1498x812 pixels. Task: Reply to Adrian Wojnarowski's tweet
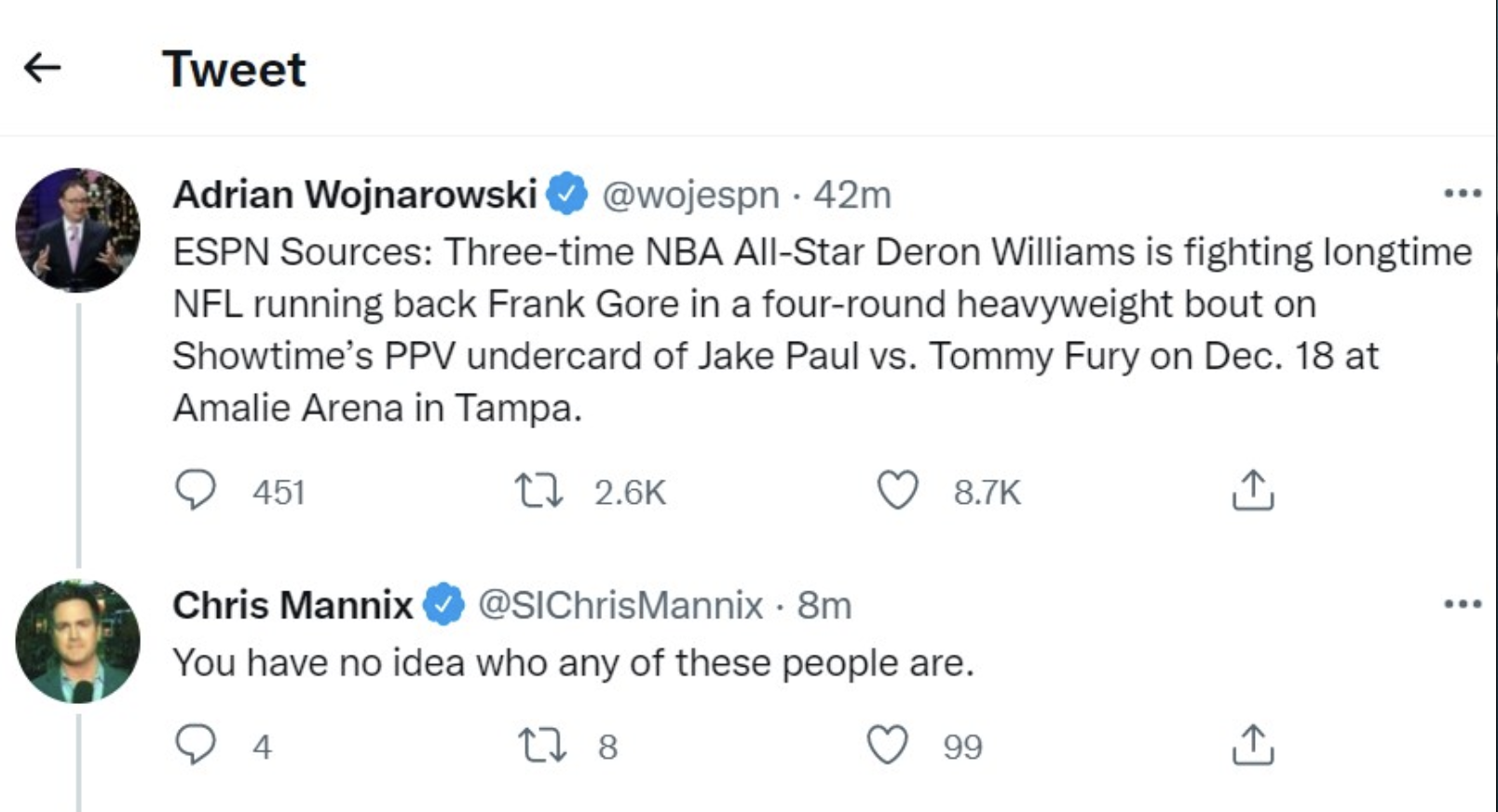coord(196,490)
